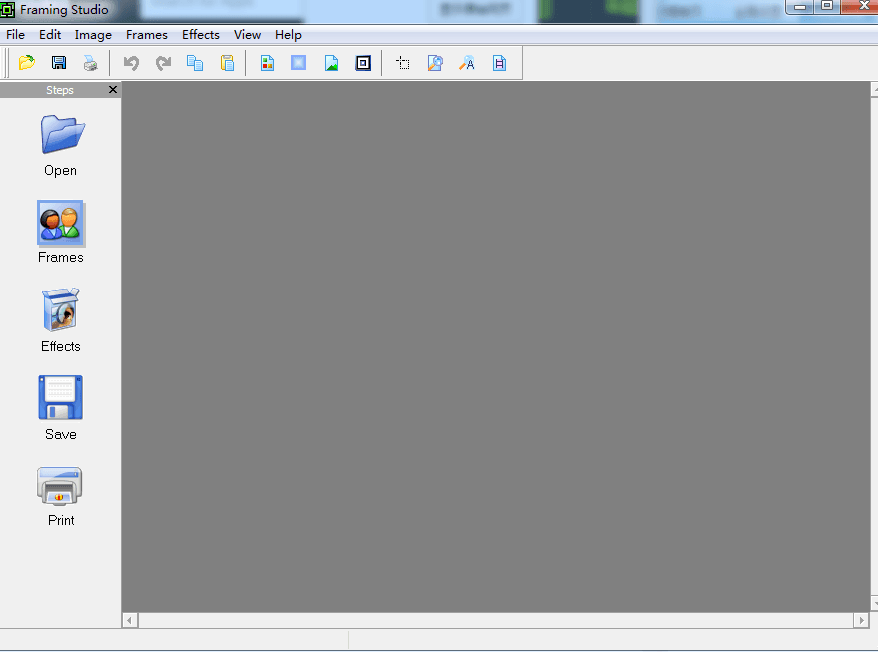Click the Redo arrow in toolbar
878x652 pixels.
pos(163,63)
